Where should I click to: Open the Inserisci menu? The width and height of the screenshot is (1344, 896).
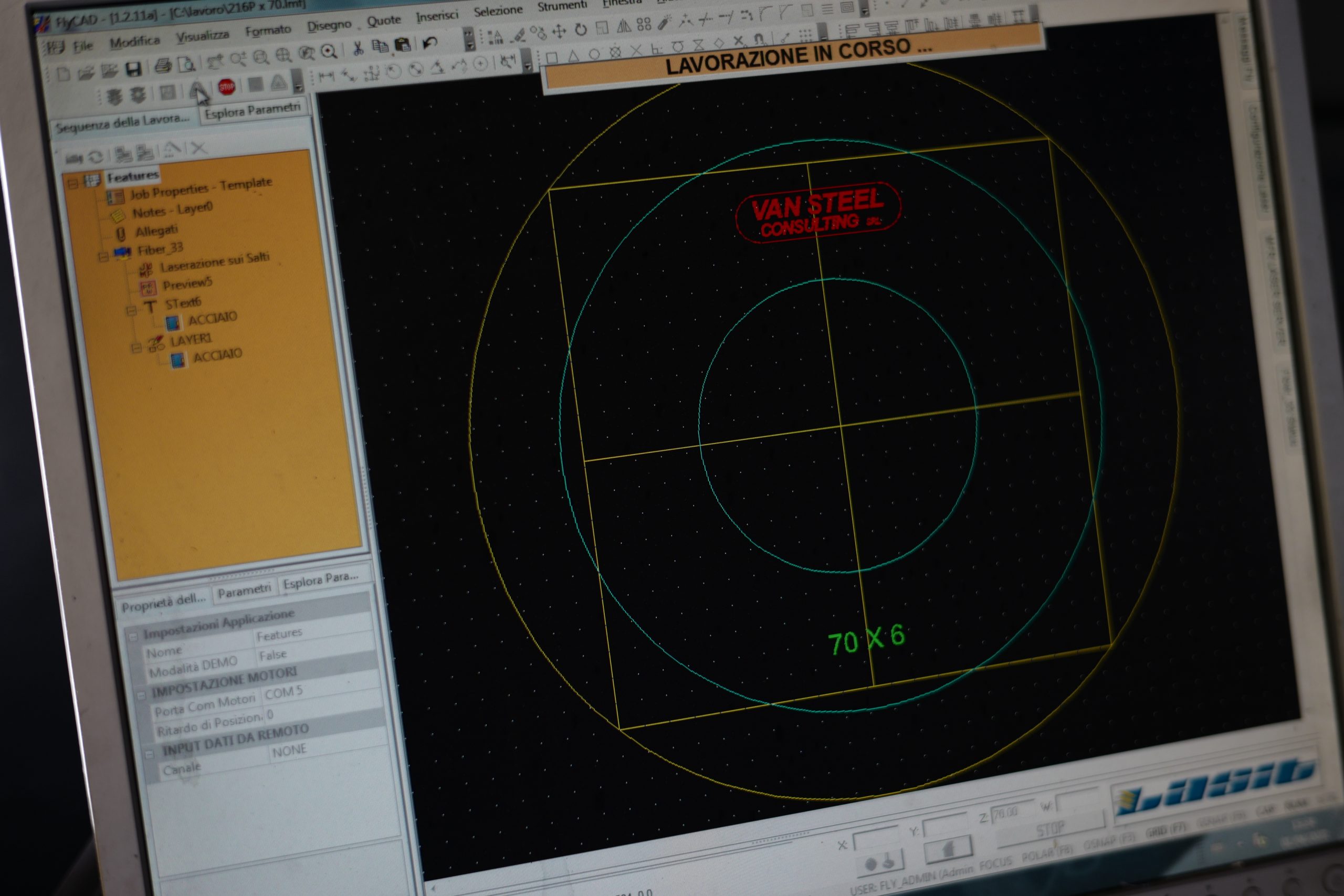click(437, 16)
